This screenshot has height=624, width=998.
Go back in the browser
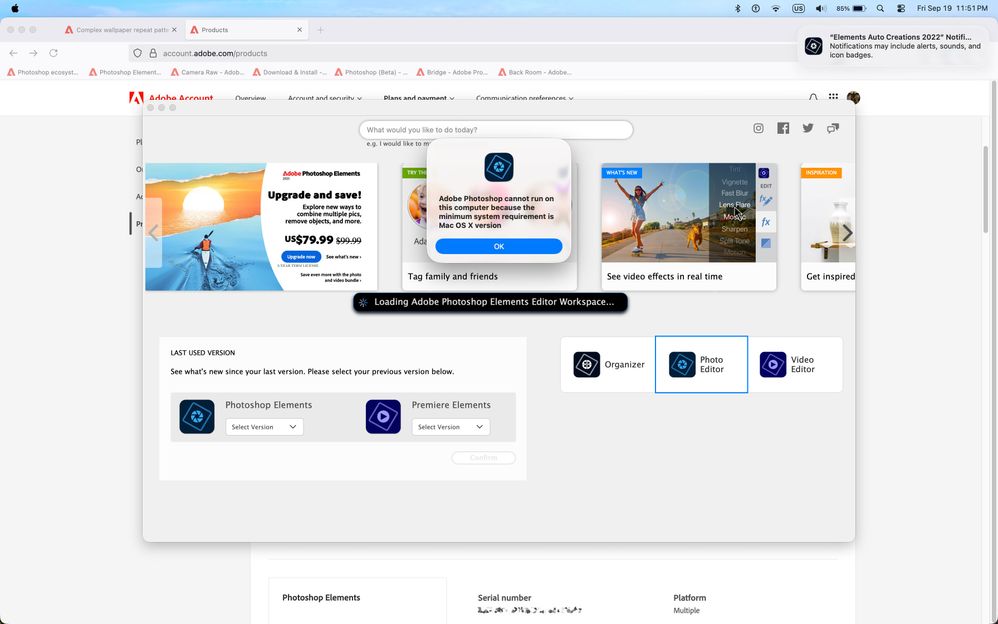[13, 53]
